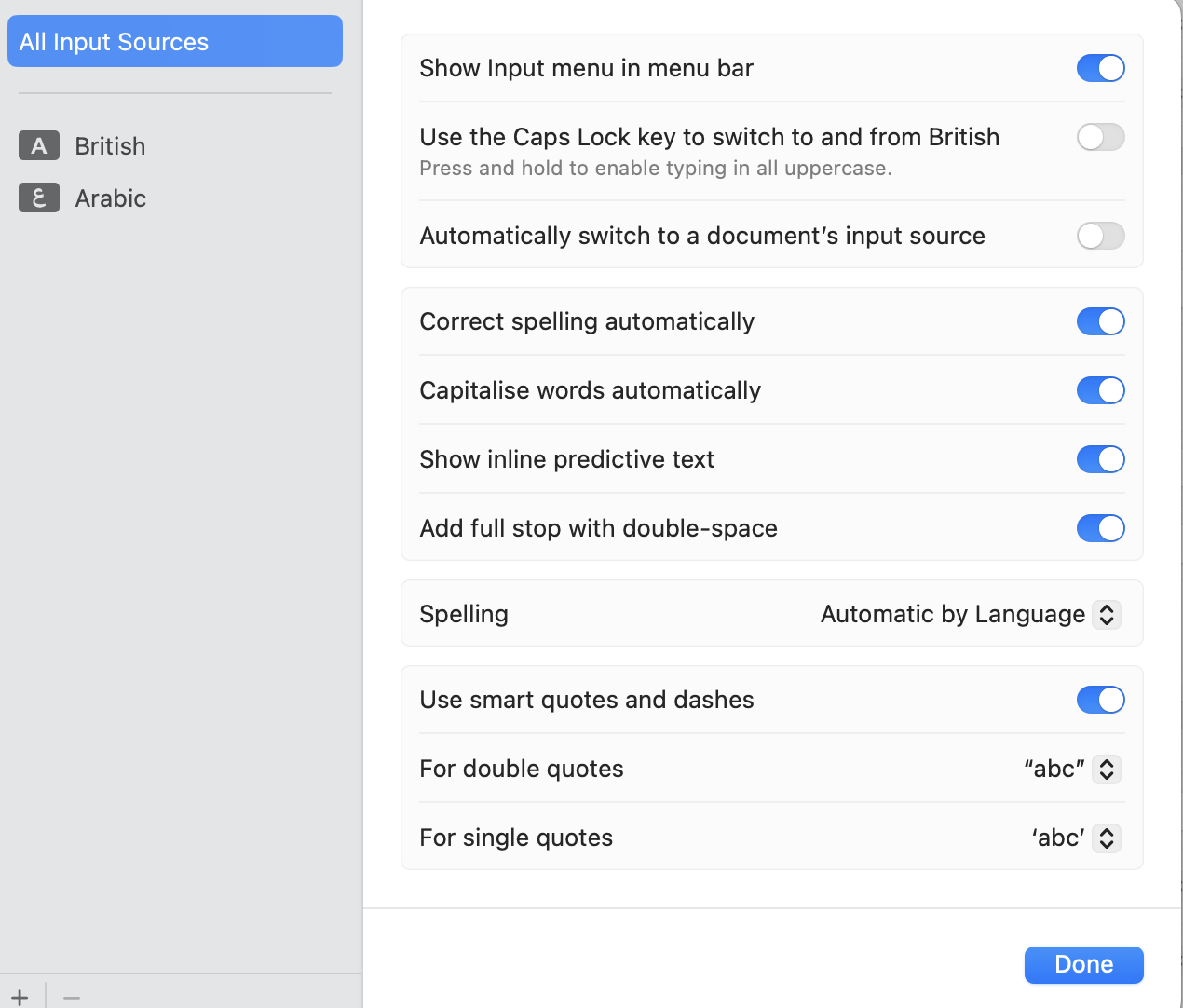Select All Input Sources in sidebar

point(174,42)
